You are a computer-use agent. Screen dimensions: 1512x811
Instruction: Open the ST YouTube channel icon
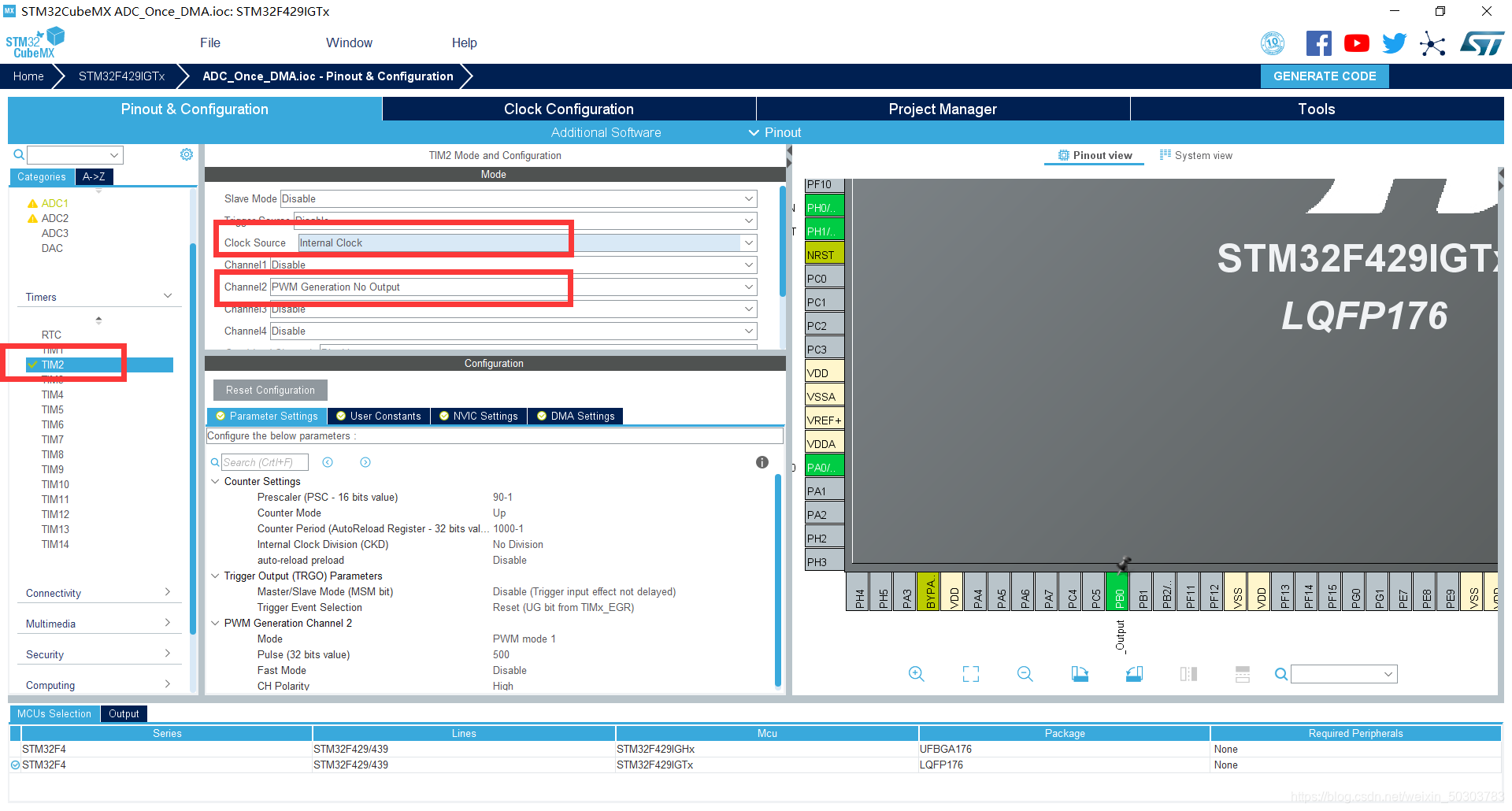pos(1356,43)
